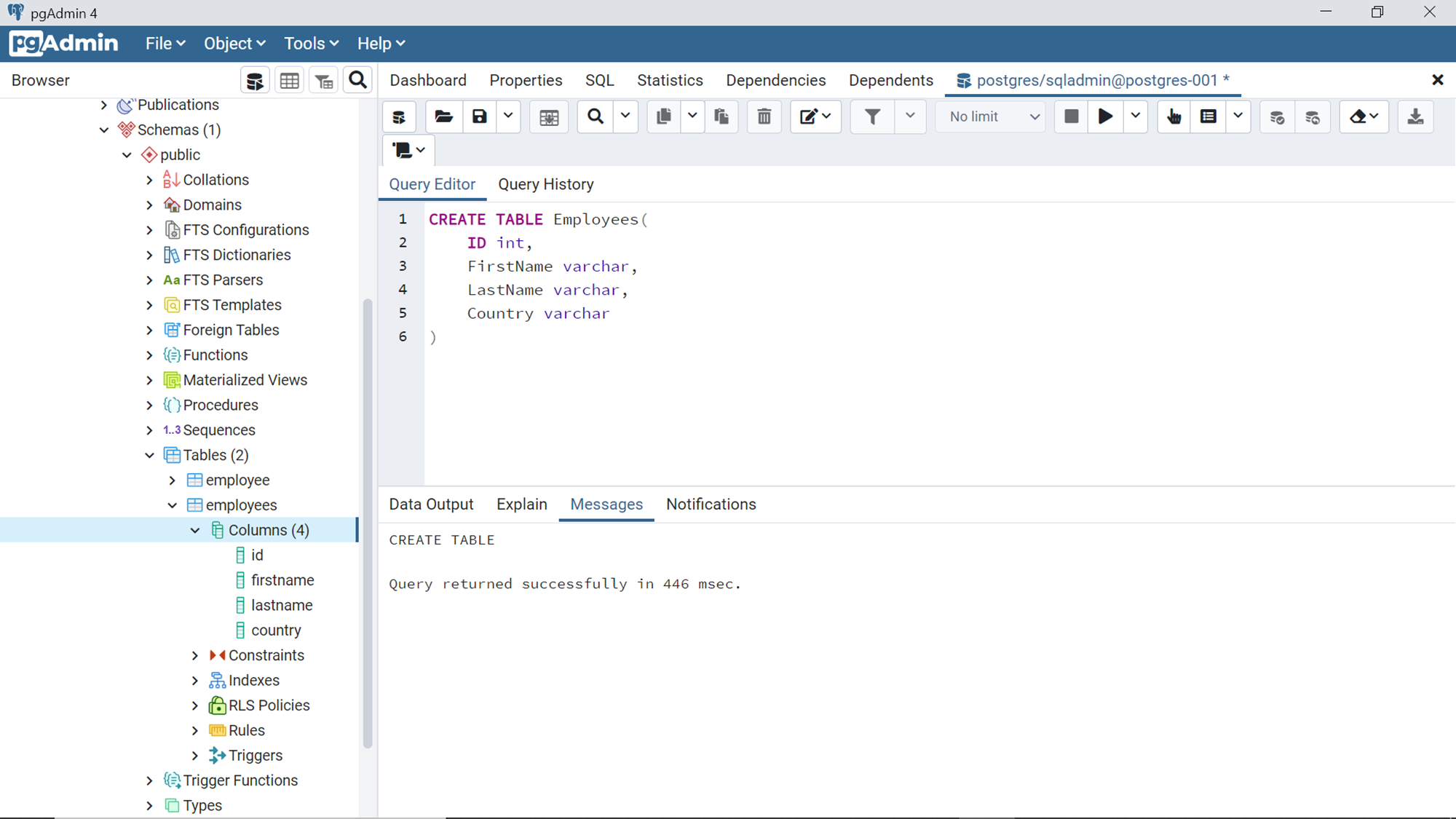Click the Stop query button

1071,116
